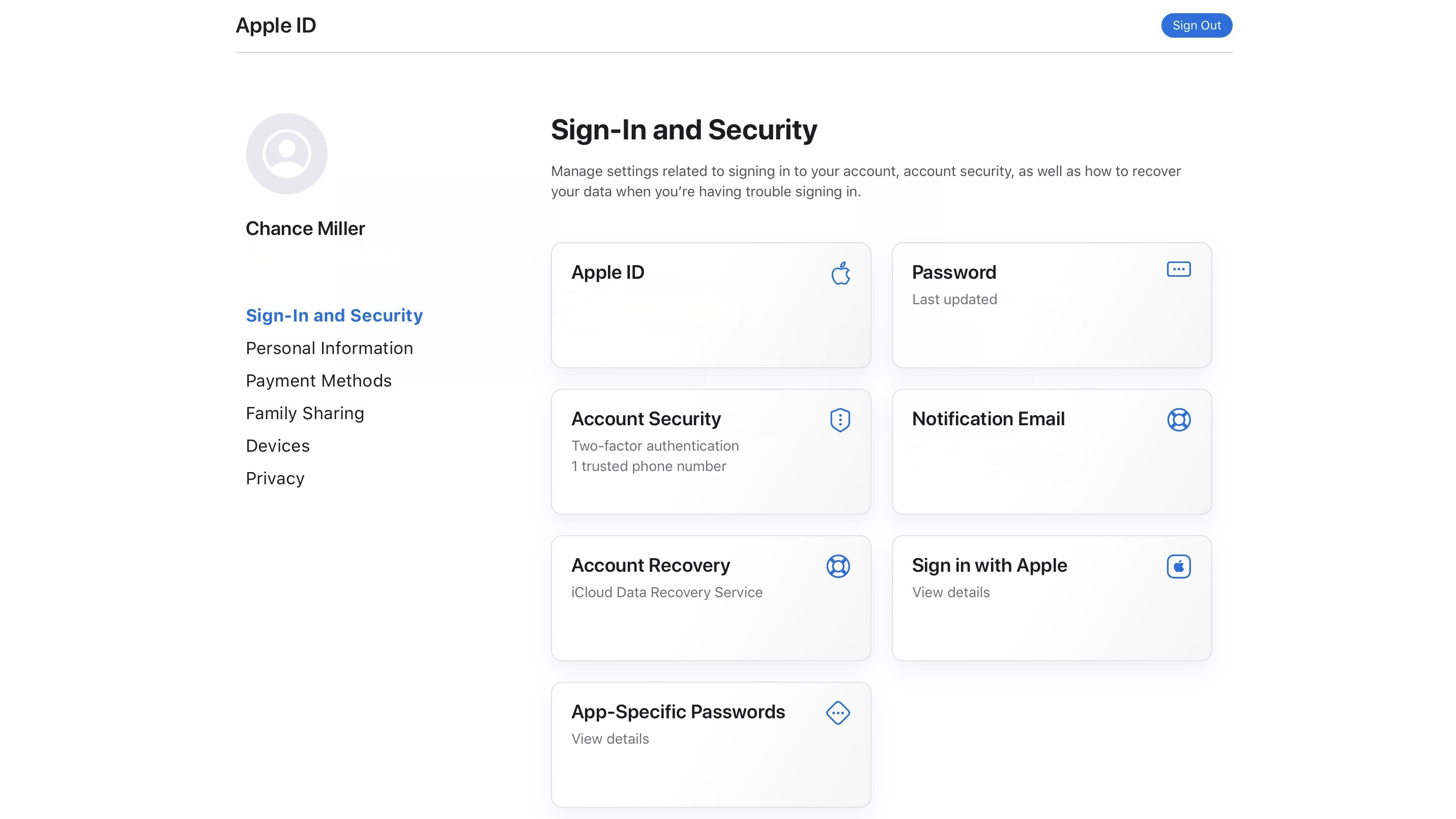Click the Chance Miller account name
This screenshot has height=819, width=1456.
tap(305, 228)
